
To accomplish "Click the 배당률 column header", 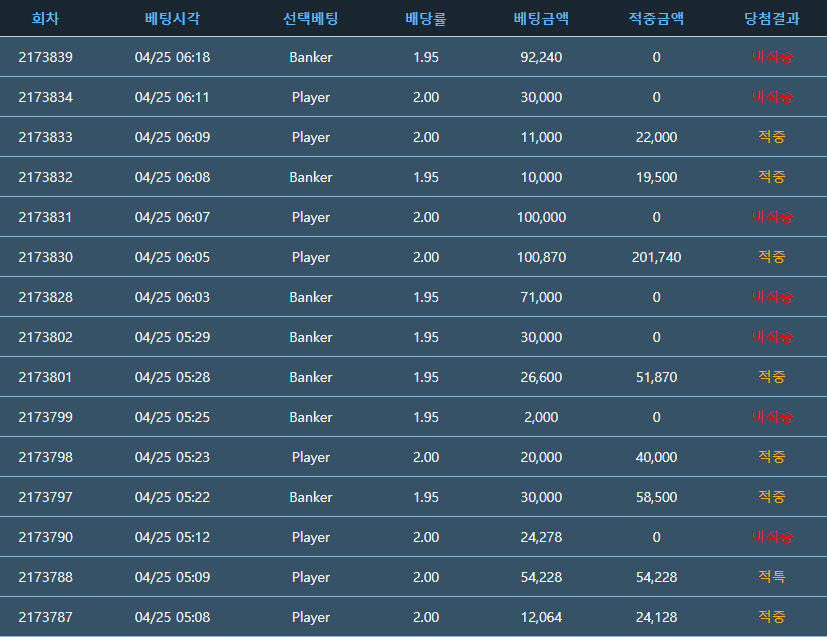I will 425,18.
